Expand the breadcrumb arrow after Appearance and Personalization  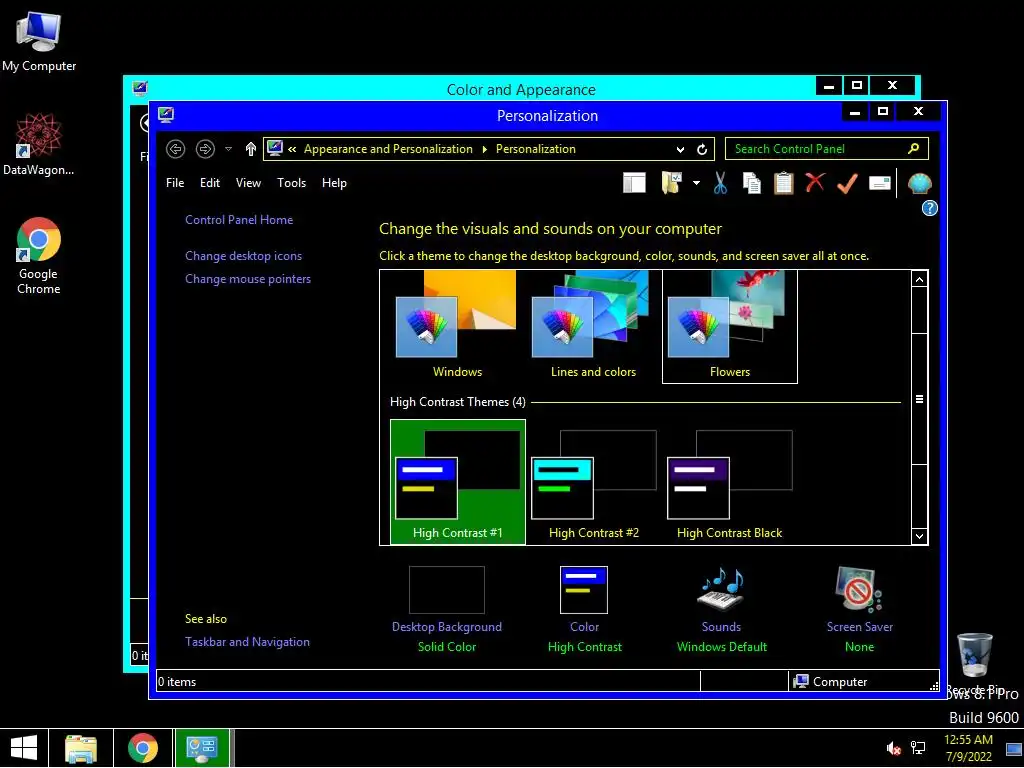(485, 149)
